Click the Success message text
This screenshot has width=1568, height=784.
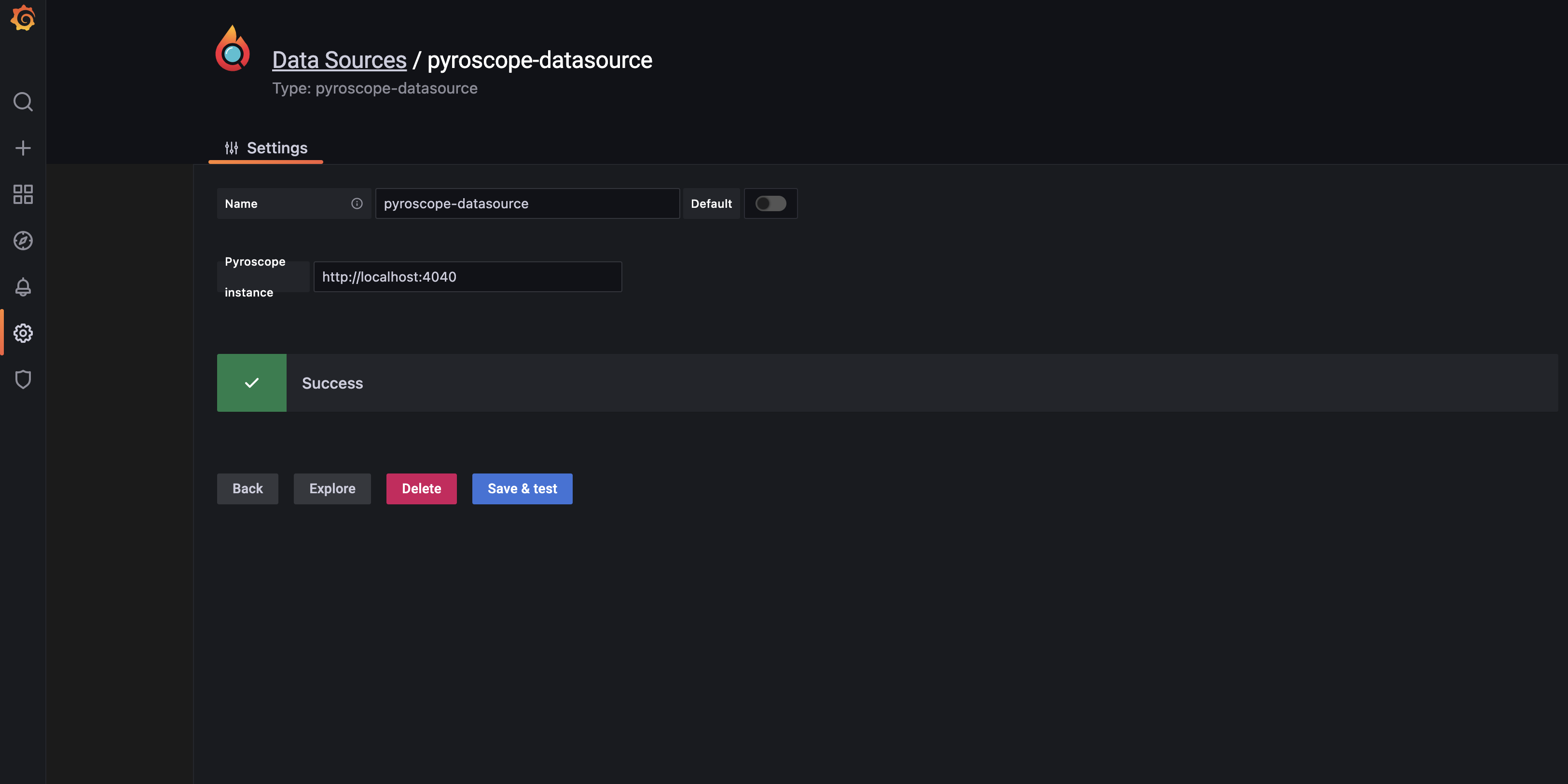pos(332,383)
